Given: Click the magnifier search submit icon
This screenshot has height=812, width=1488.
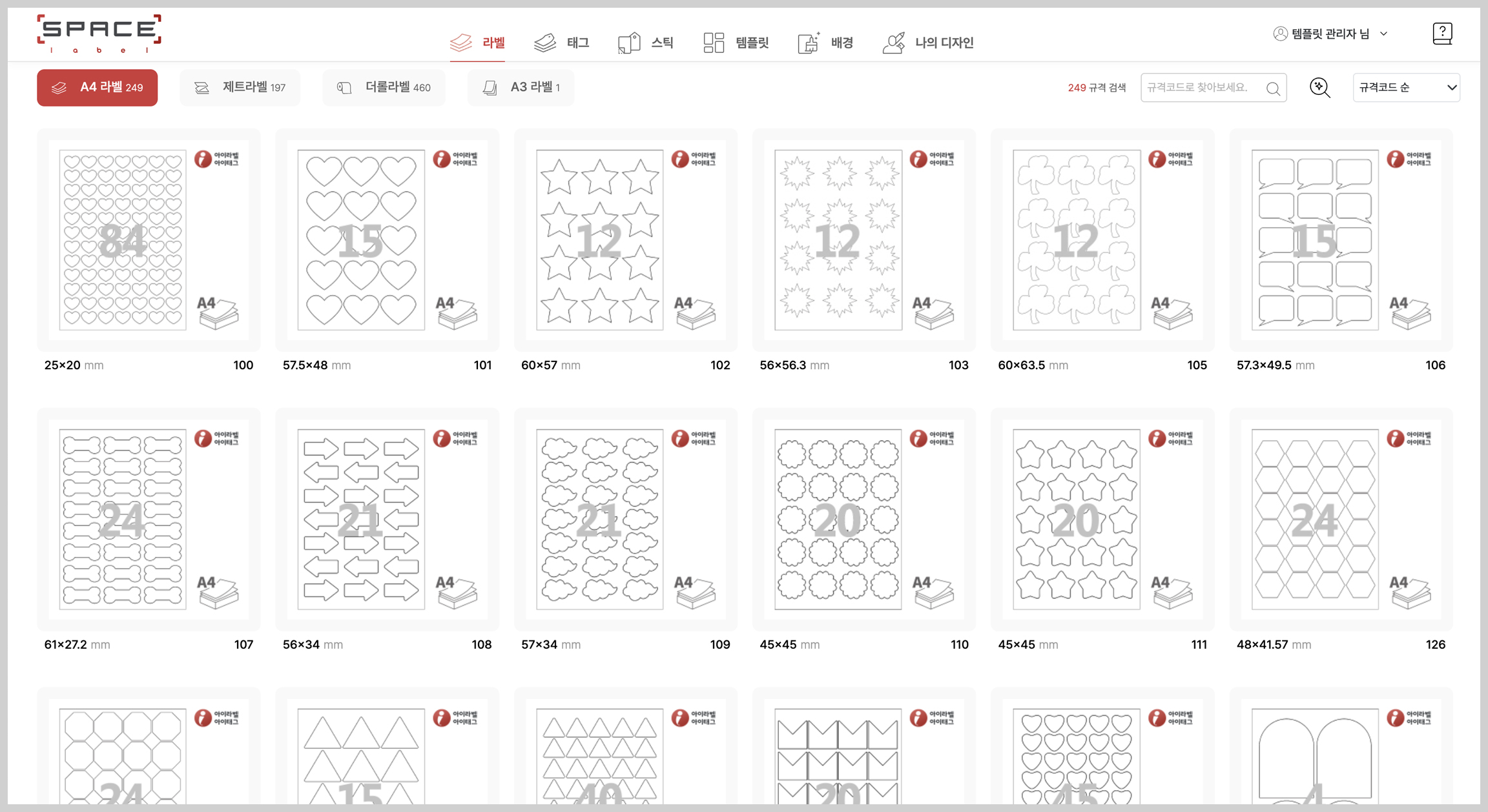Looking at the screenshot, I should (x=1274, y=88).
